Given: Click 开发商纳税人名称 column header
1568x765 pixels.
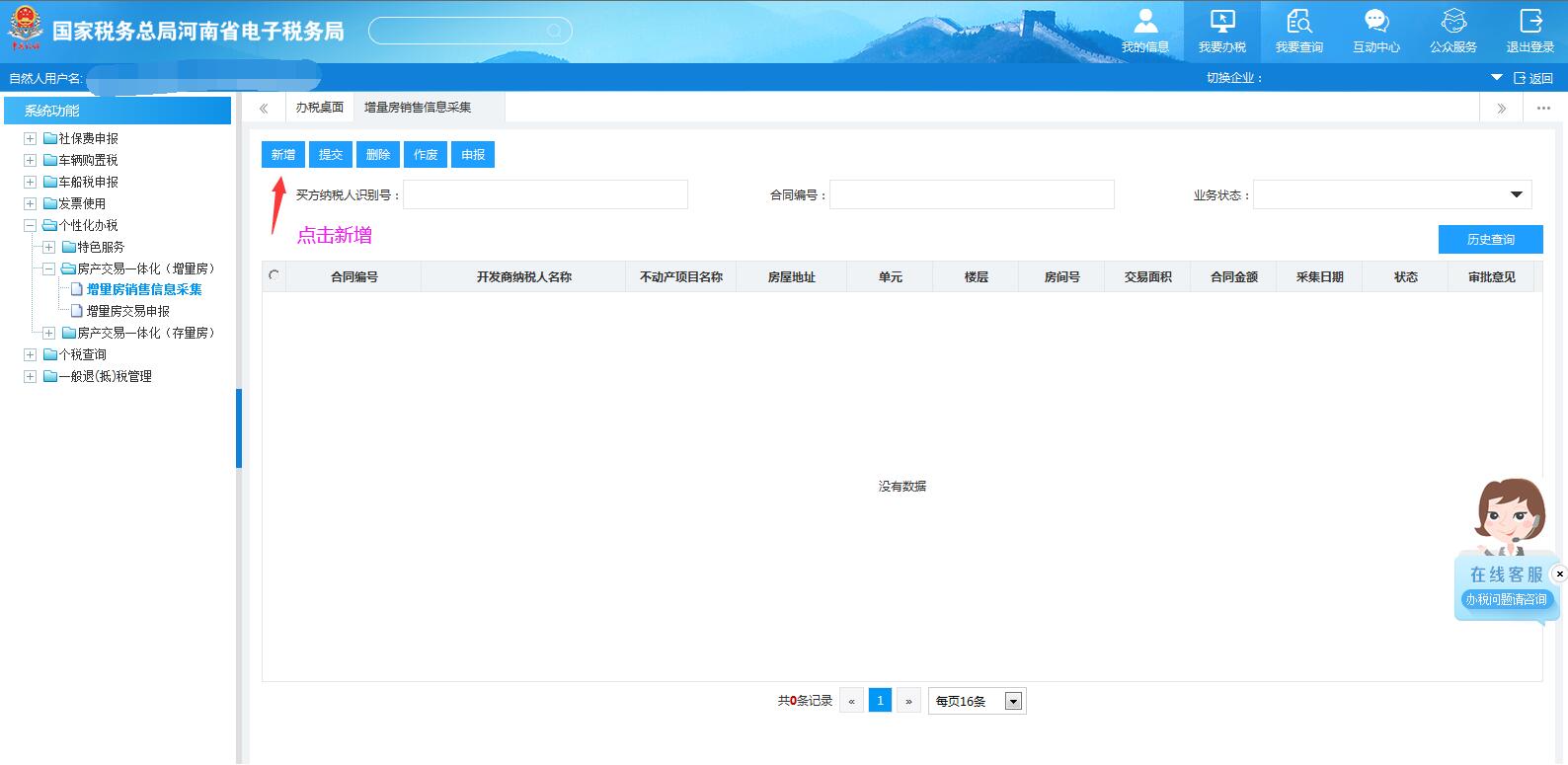Looking at the screenshot, I should pyautogui.click(x=524, y=277).
